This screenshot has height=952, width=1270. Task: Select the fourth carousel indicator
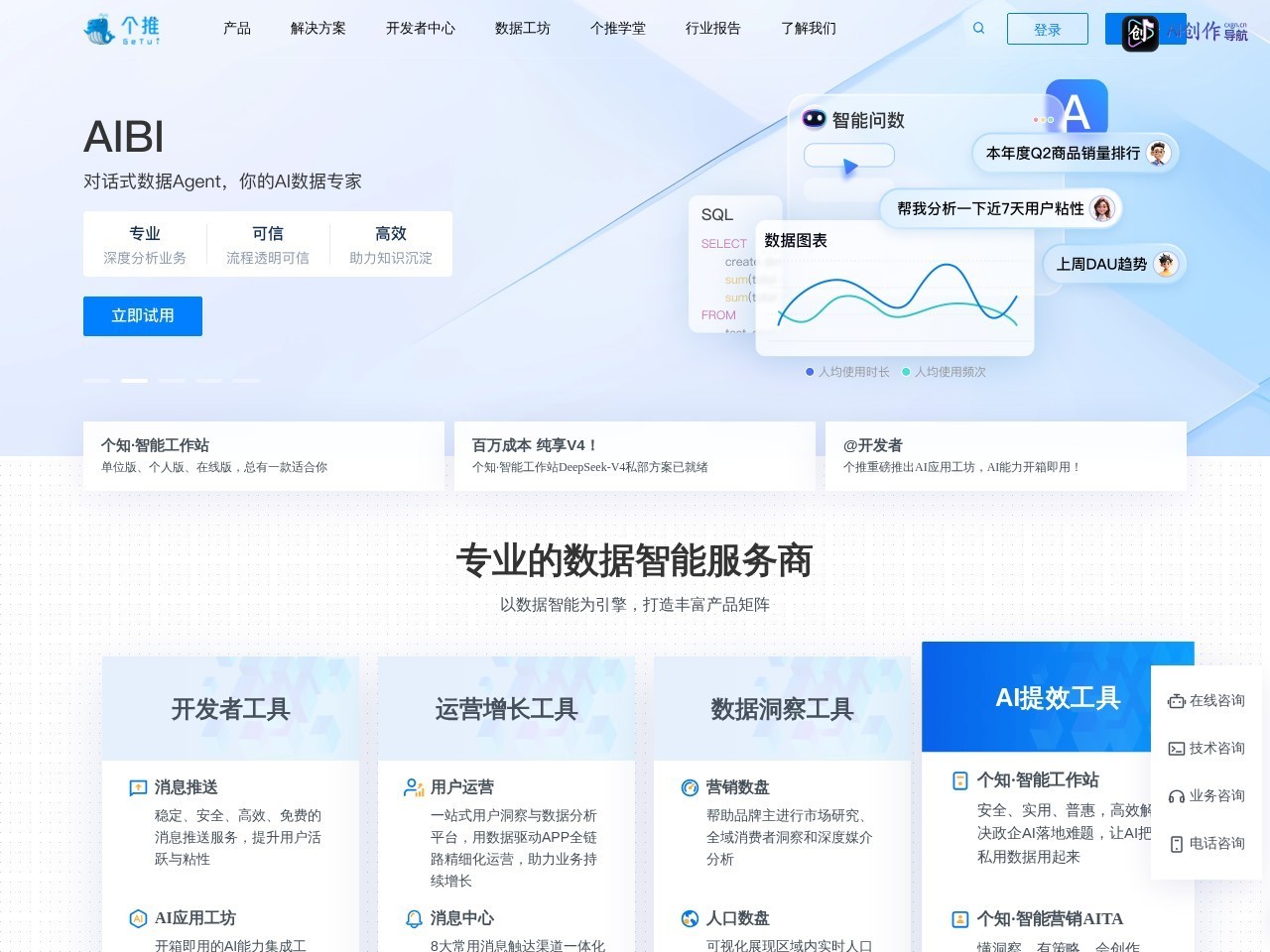point(208,381)
